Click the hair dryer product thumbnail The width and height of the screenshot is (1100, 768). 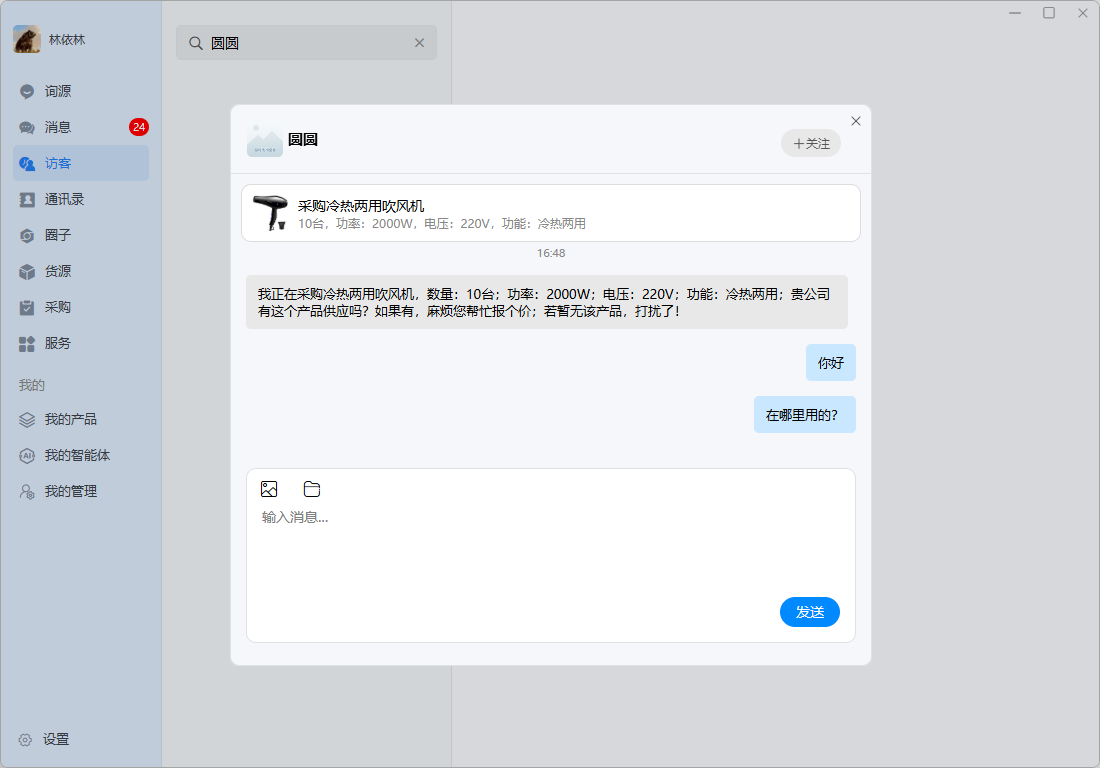pos(270,213)
